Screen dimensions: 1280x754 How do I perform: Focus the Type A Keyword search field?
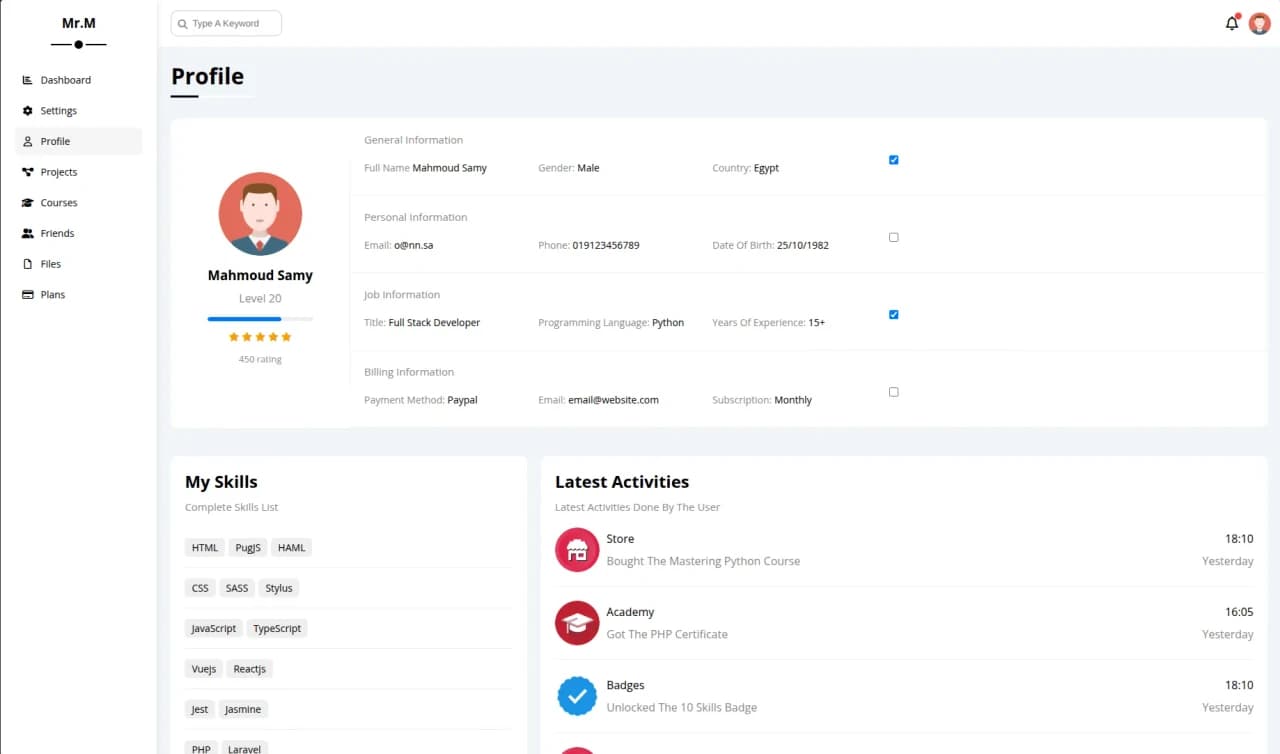(226, 23)
